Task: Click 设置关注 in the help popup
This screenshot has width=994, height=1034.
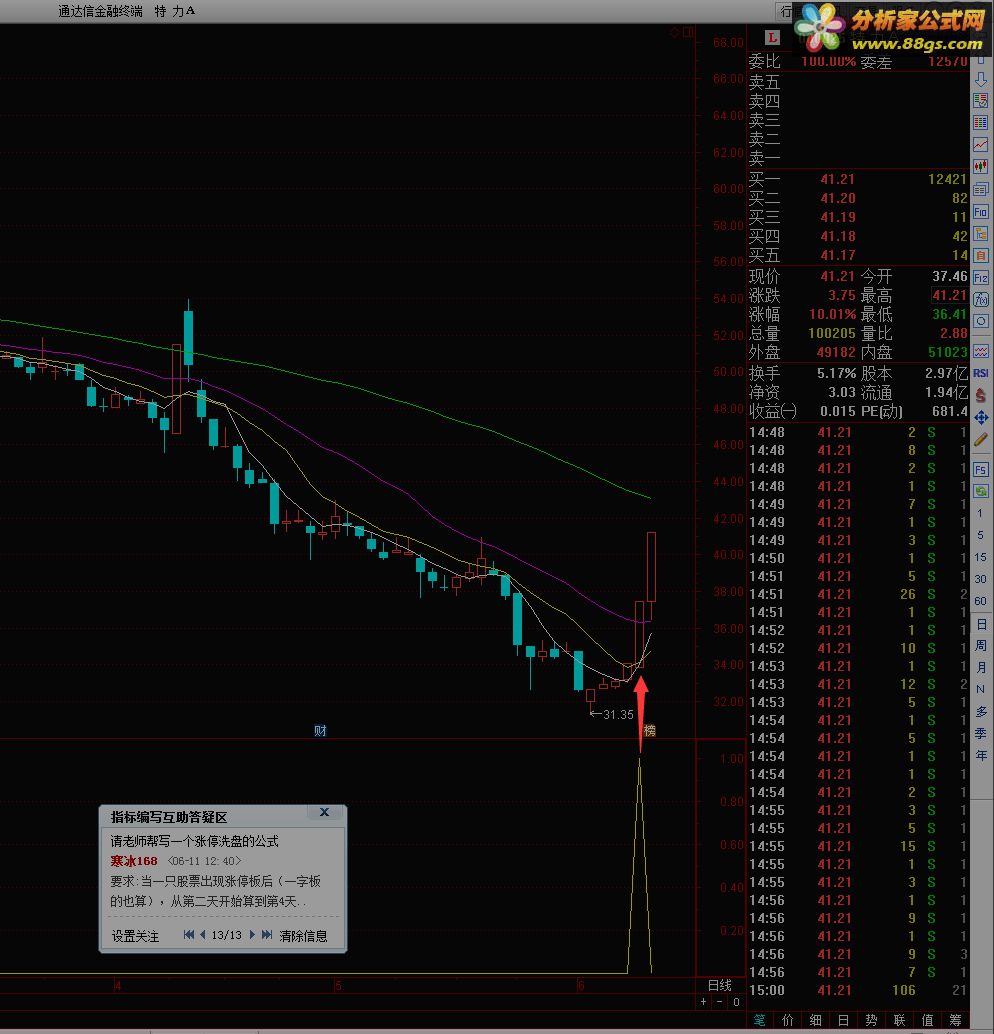Action: (x=135, y=936)
